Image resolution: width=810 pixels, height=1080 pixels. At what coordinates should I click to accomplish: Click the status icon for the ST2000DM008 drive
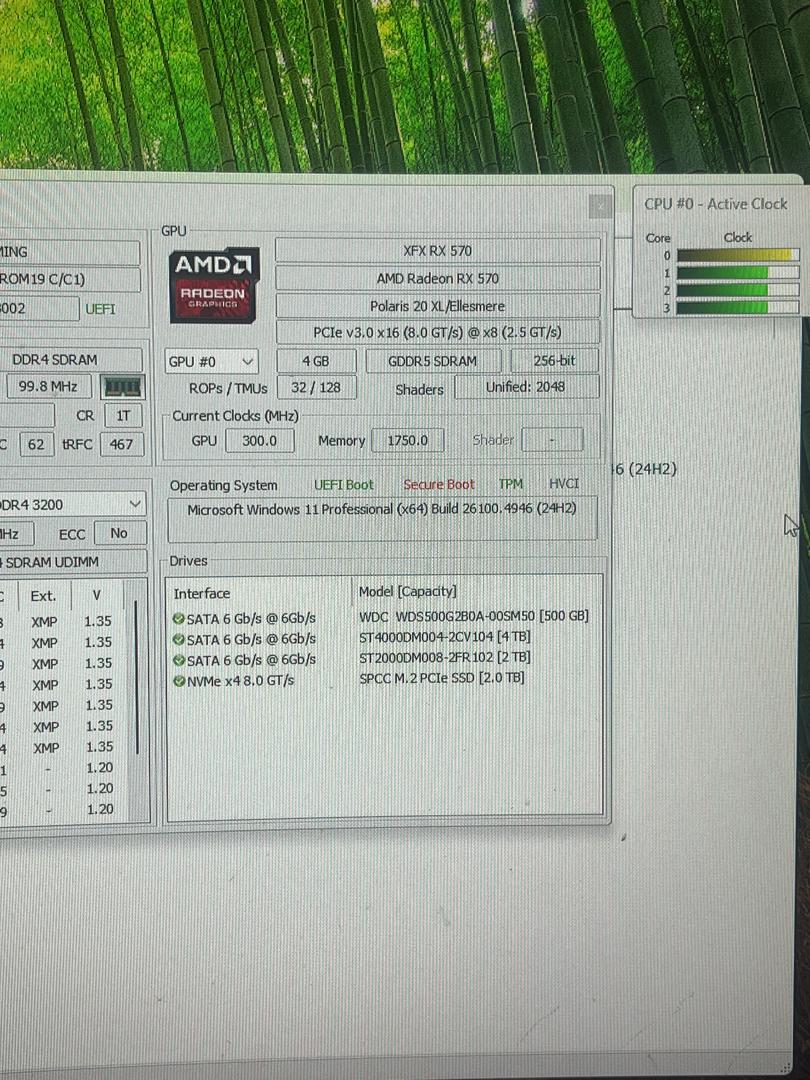tap(178, 660)
